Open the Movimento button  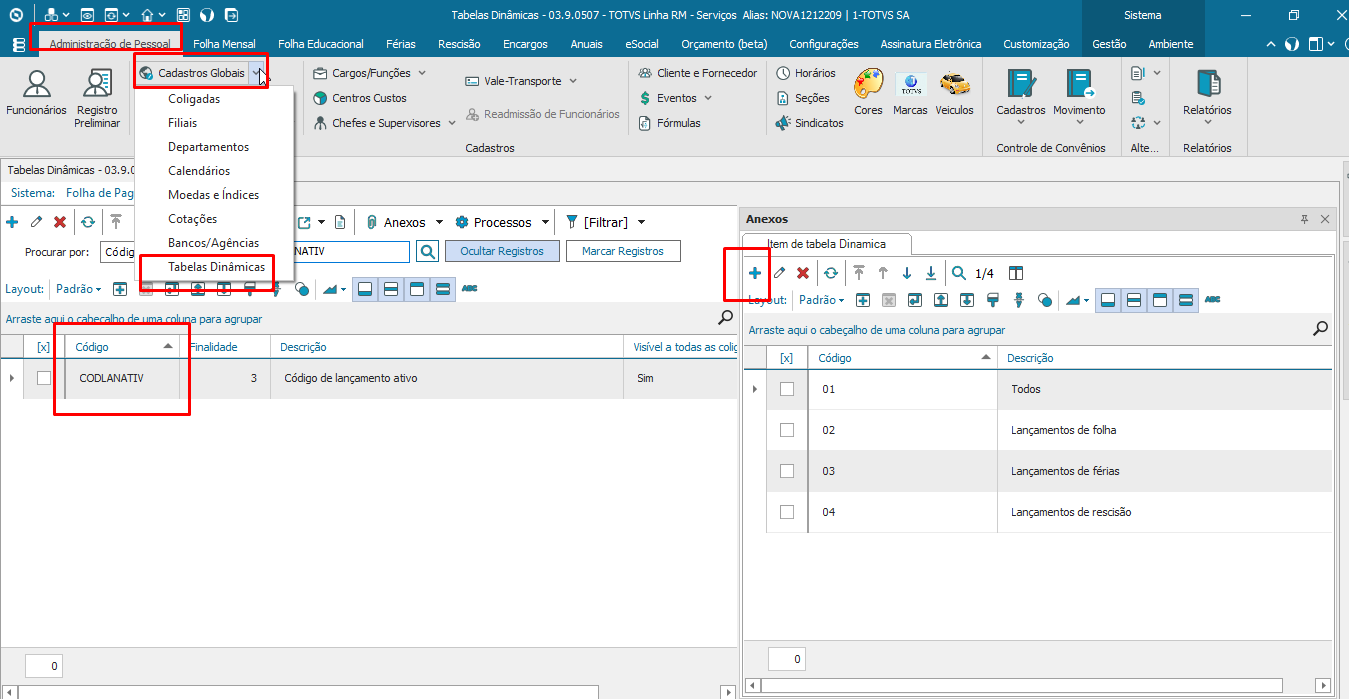click(1079, 97)
